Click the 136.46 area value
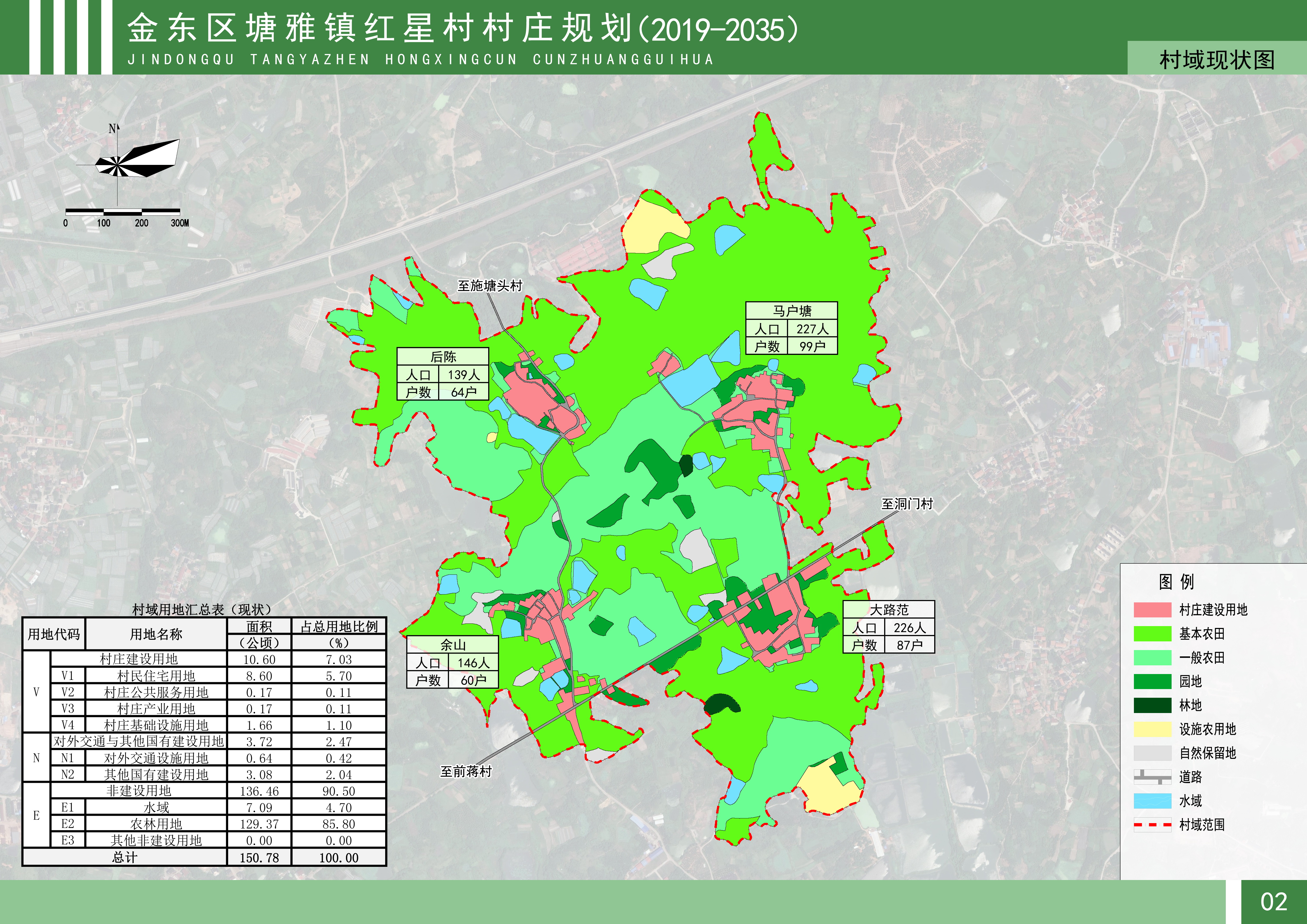1307x924 pixels. point(259,792)
